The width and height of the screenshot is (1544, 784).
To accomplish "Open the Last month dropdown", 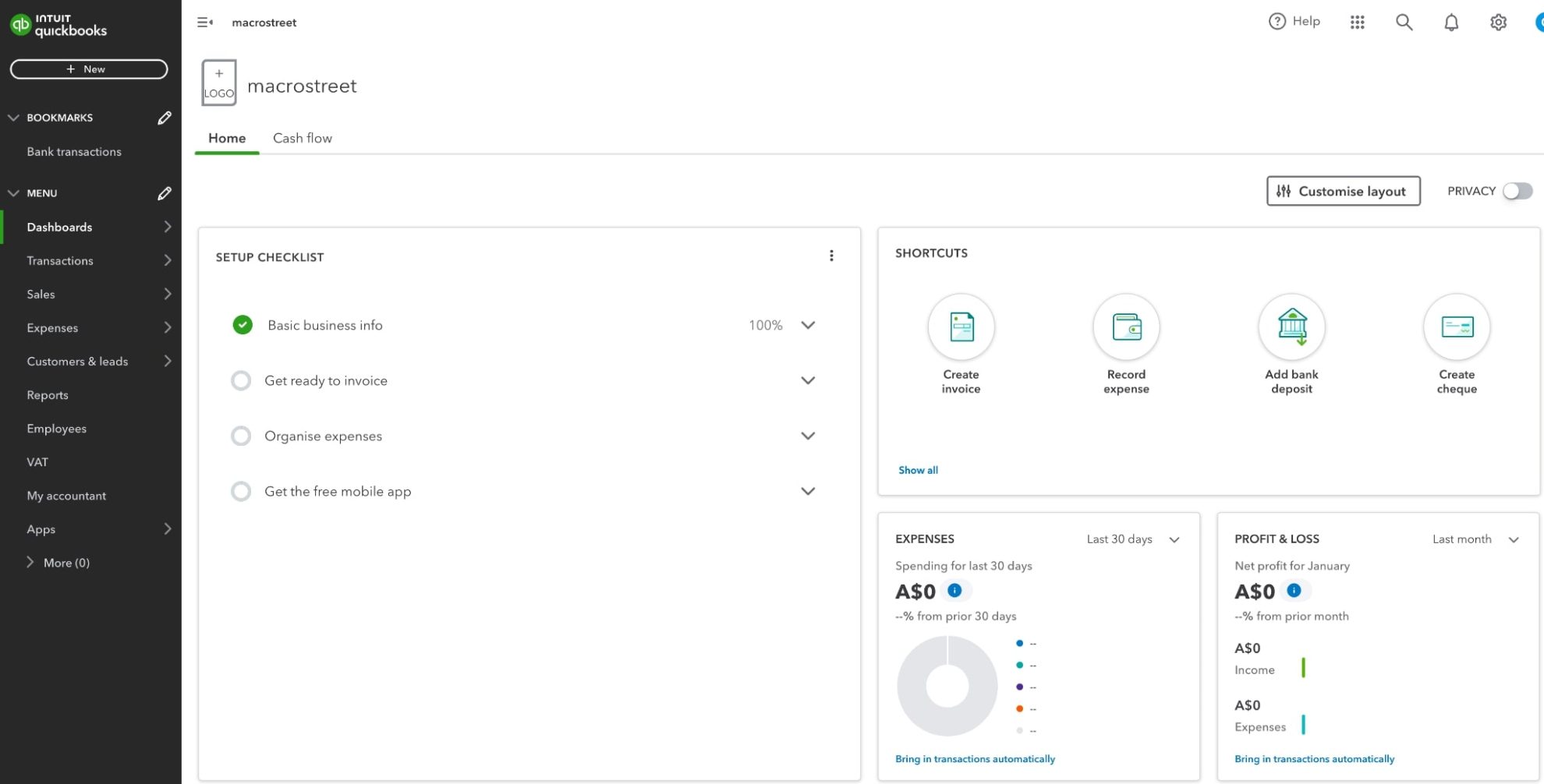I will [1475, 539].
